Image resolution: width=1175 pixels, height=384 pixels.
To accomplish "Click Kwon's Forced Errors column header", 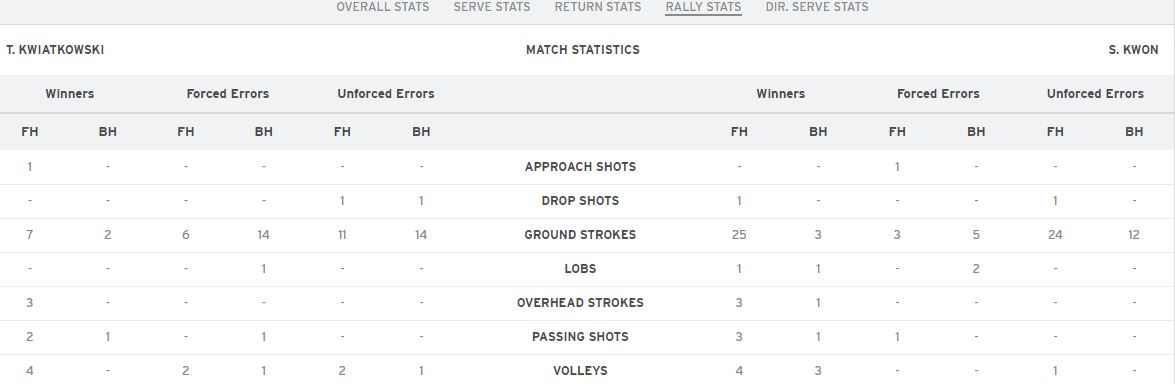I will 938,94.
